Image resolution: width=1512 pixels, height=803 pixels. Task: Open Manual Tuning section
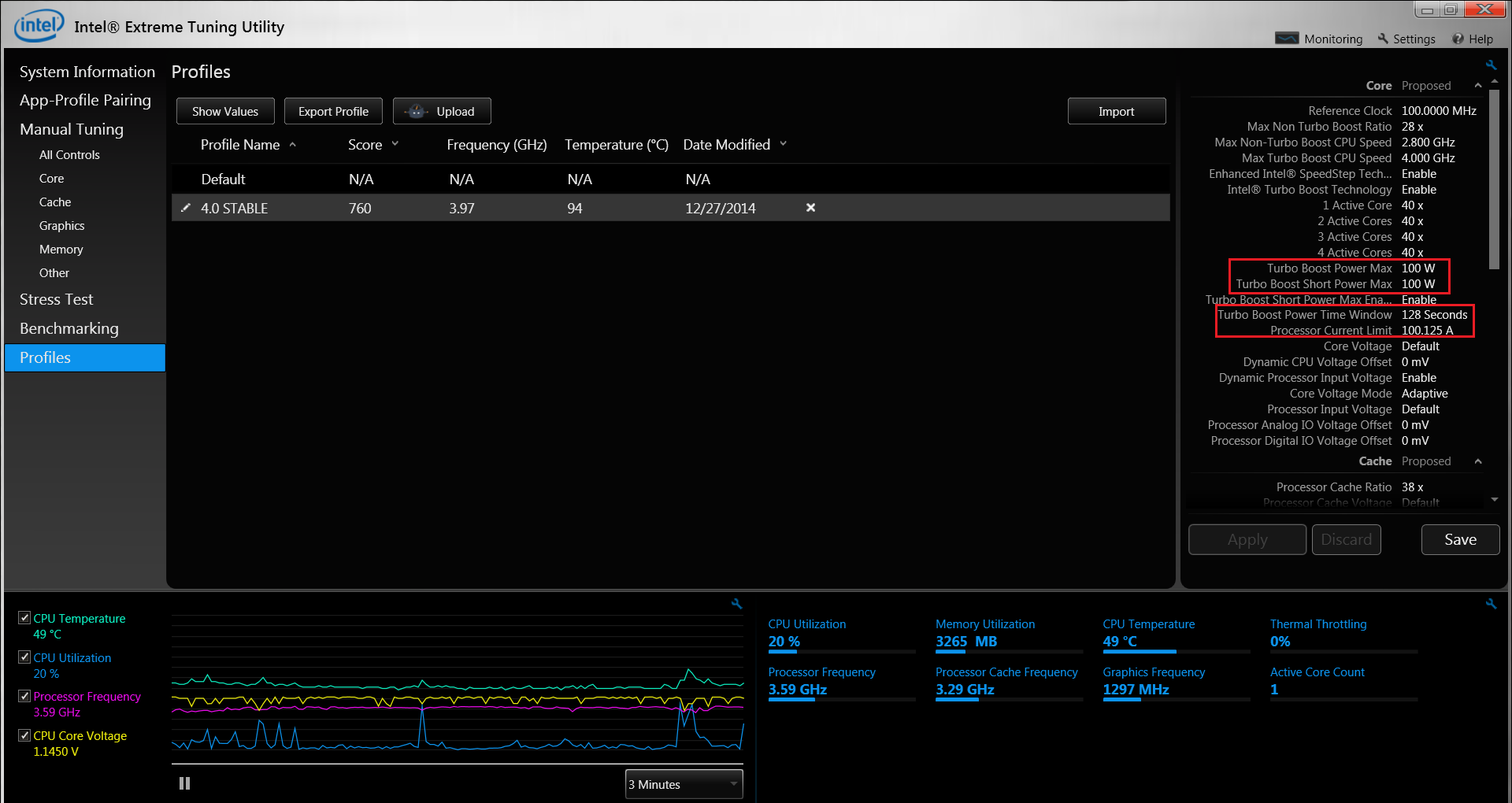tap(72, 129)
